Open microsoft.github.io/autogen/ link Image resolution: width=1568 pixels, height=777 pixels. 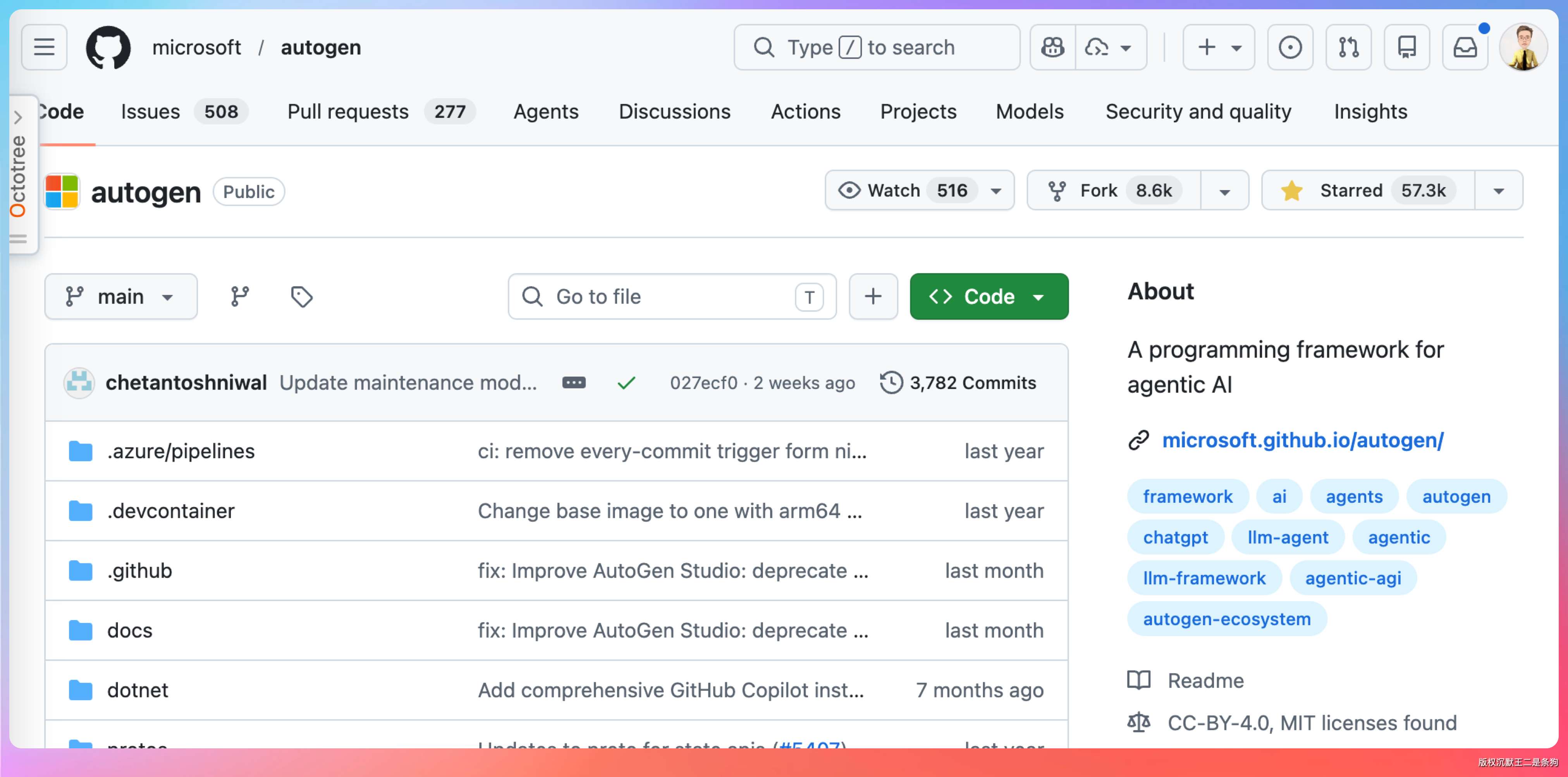tap(1303, 440)
